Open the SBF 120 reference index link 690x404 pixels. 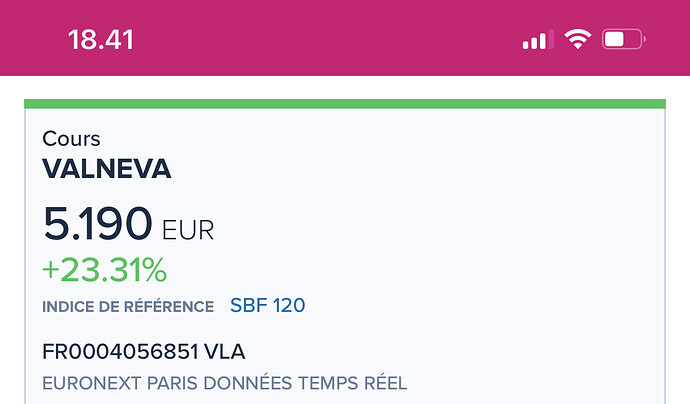pyautogui.click(x=268, y=305)
